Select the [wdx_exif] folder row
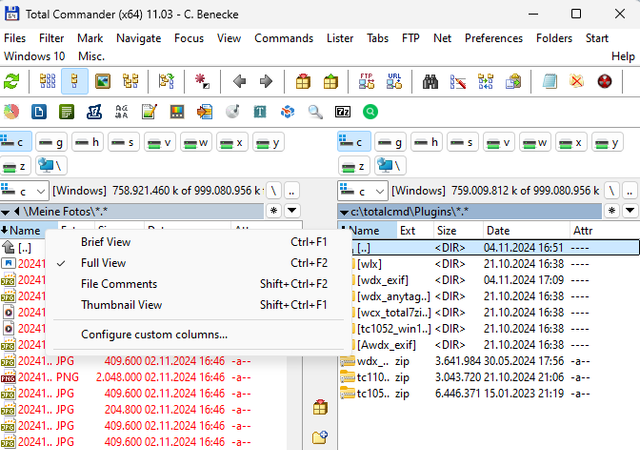Image resolution: width=640 pixels, height=450 pixels. click(x=489, y=280)
